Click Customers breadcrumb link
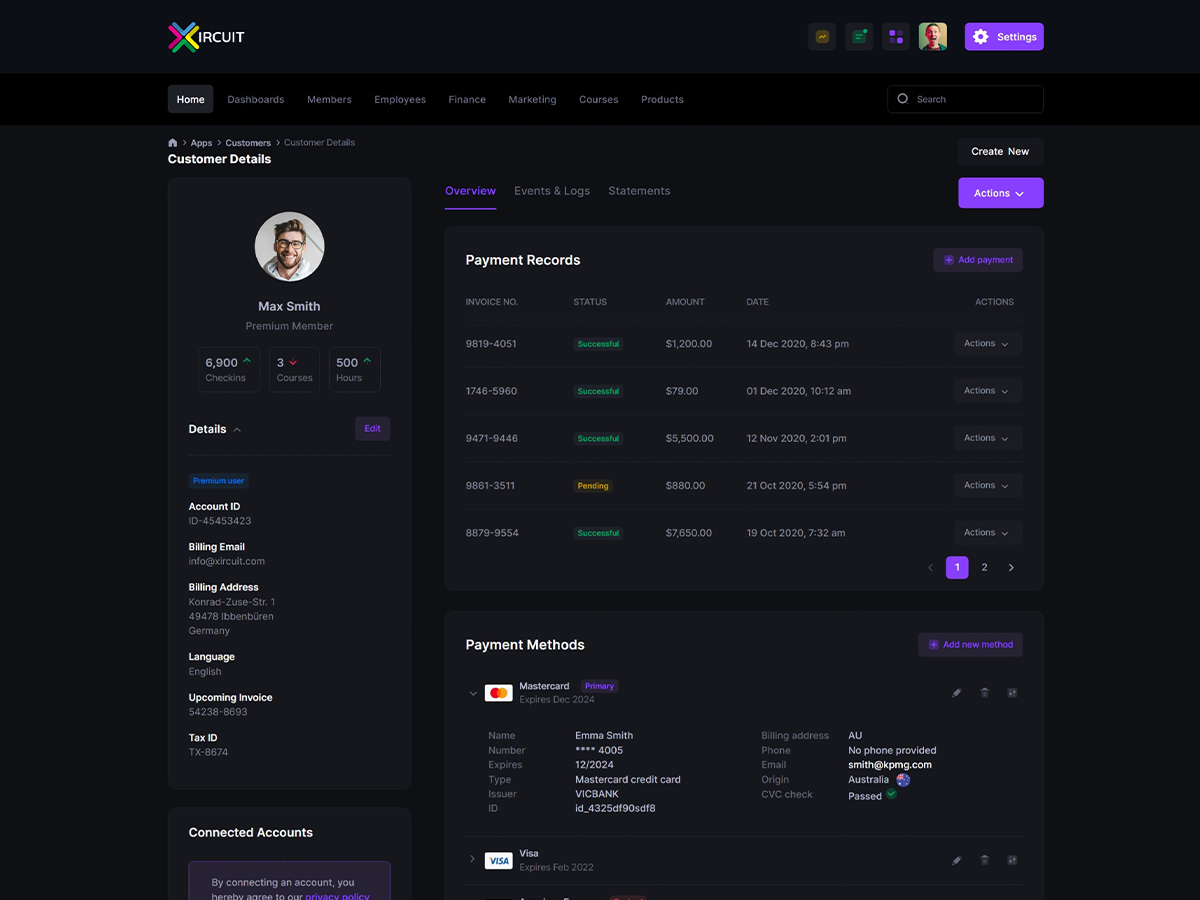The image size is (1200, 900). coord(248,143)
